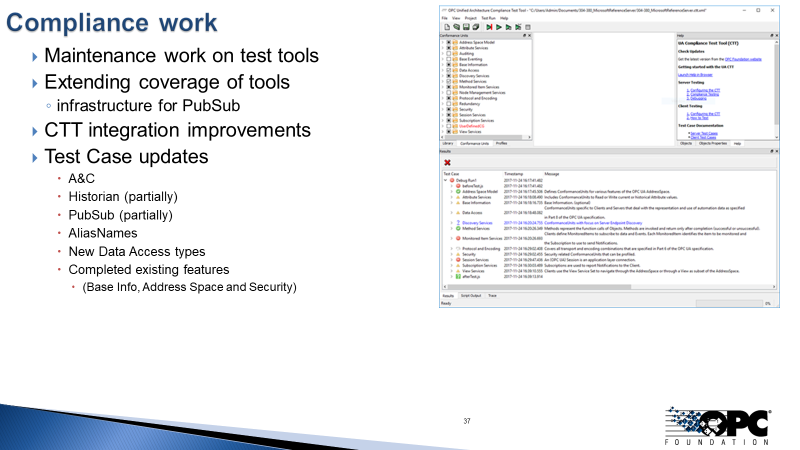800x450 pixels.
Task: Click the Launch Help in Browser link
Action: coord(695,75)
